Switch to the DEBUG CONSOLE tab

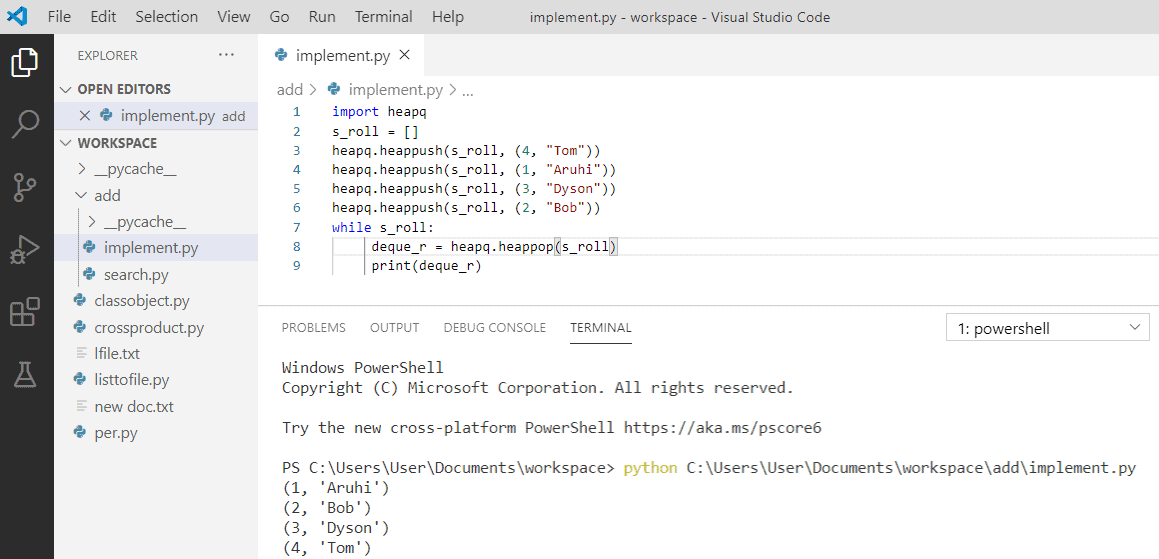[x=494, y=328]
